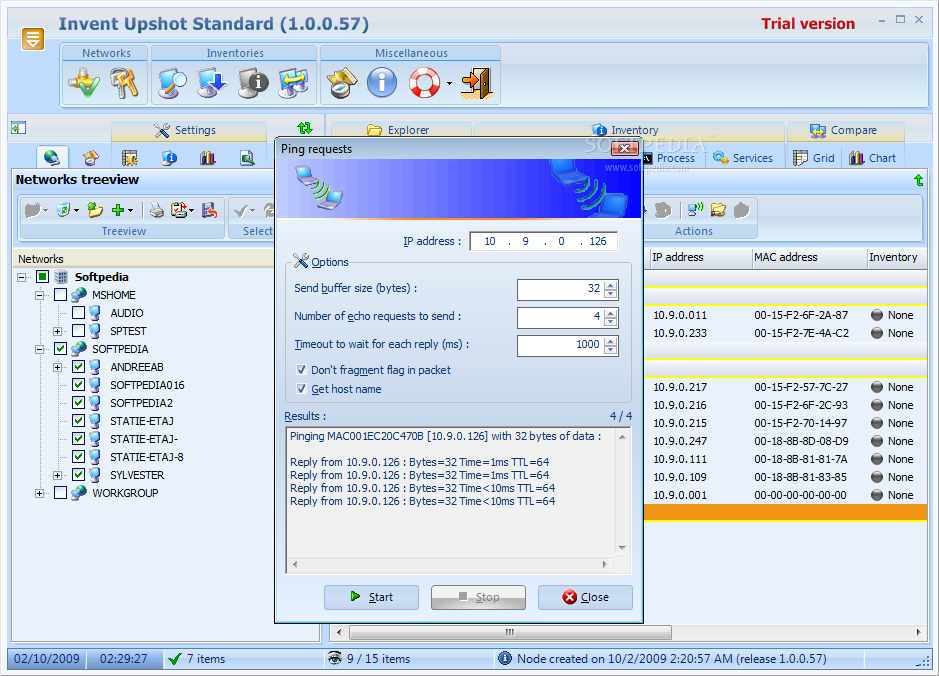Click the green up arrow icon

tap(919, 180)
